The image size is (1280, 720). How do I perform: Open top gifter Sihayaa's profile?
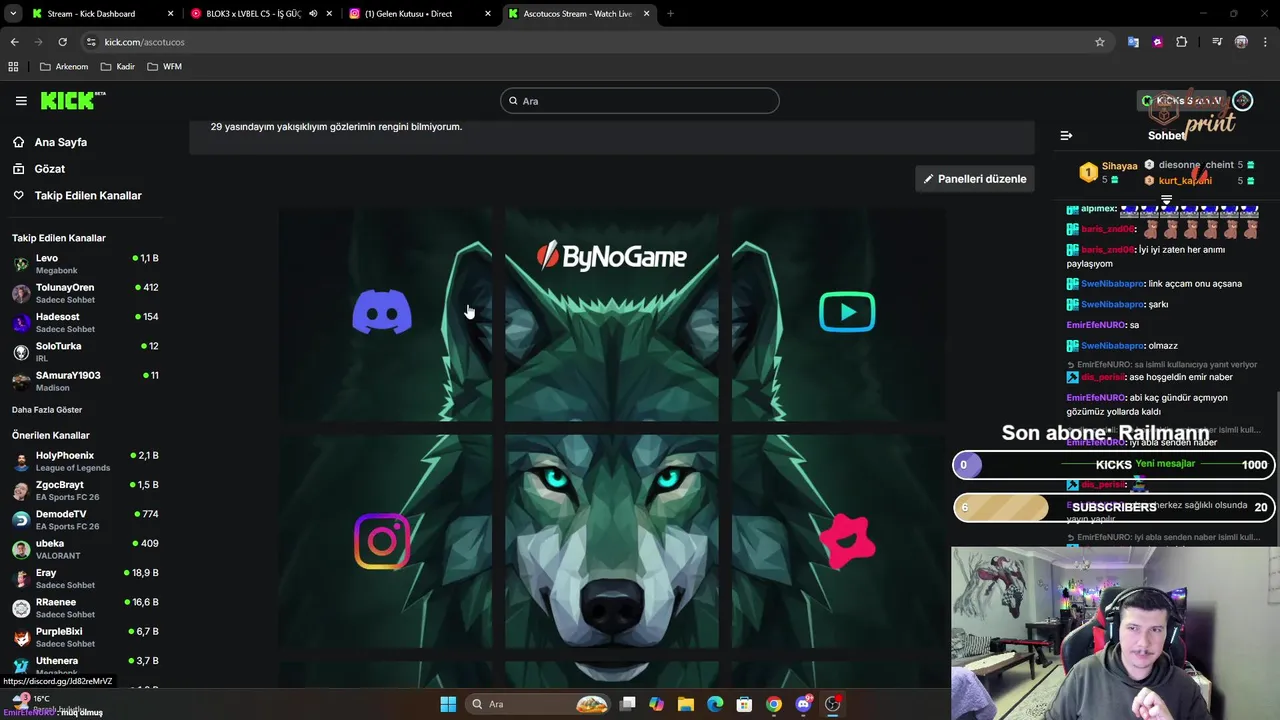coord(1119,166)
